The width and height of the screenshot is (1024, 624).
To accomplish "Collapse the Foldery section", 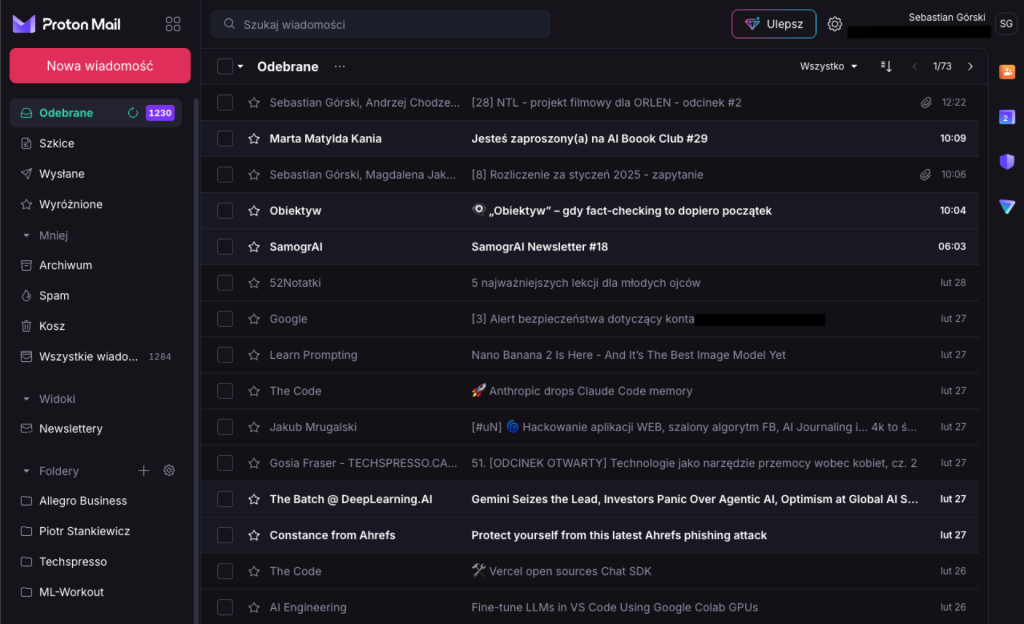I will click(x=27, y=471).
